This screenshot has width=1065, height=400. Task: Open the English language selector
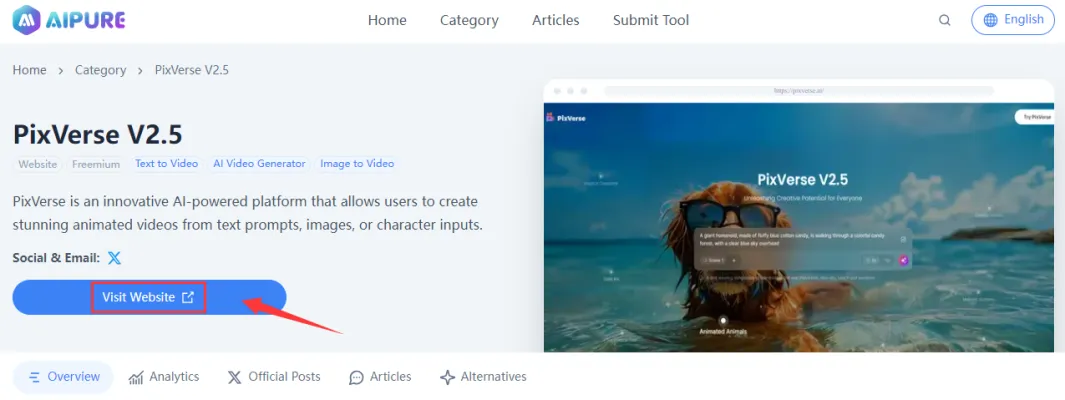coord(1012,20)
